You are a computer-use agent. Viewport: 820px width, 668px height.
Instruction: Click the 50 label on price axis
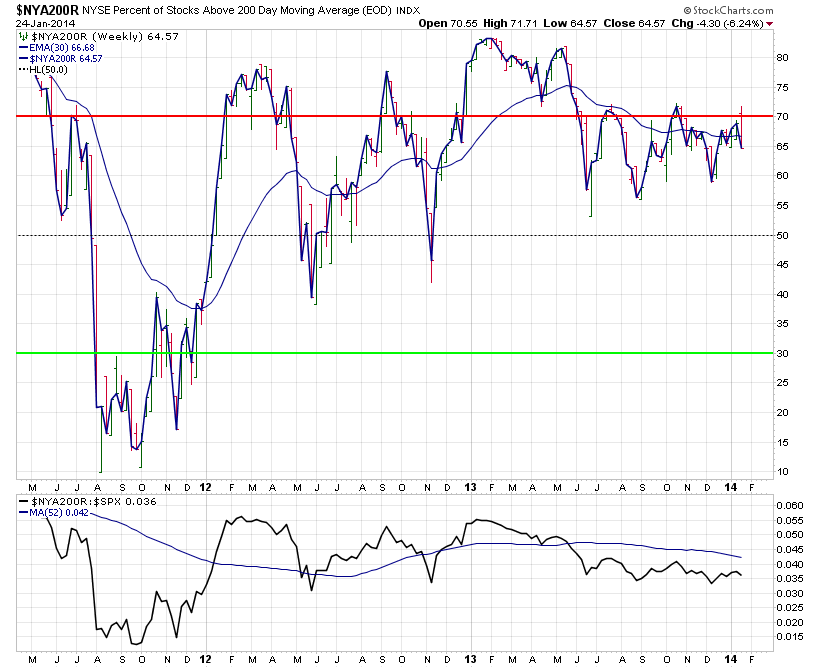click(x=782, y=235)
